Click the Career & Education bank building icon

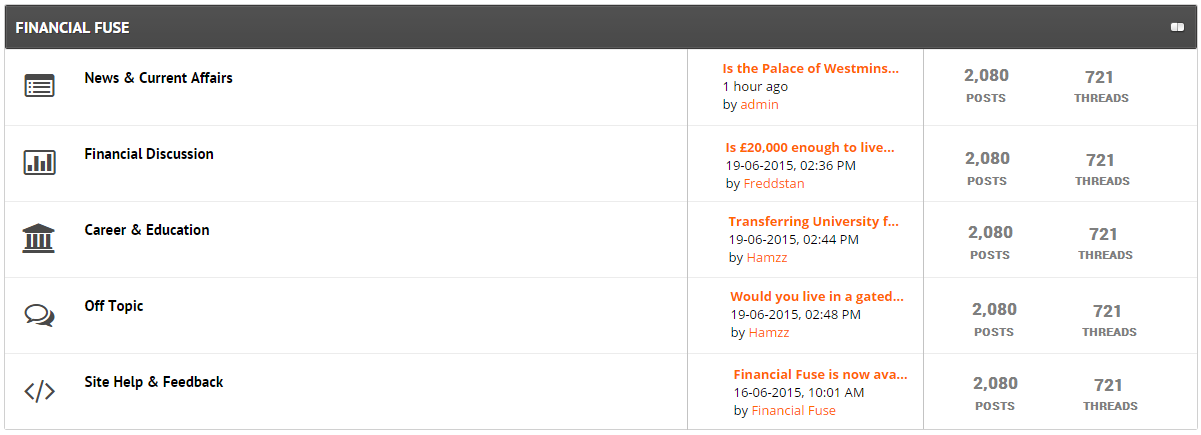tap(39, 239)
